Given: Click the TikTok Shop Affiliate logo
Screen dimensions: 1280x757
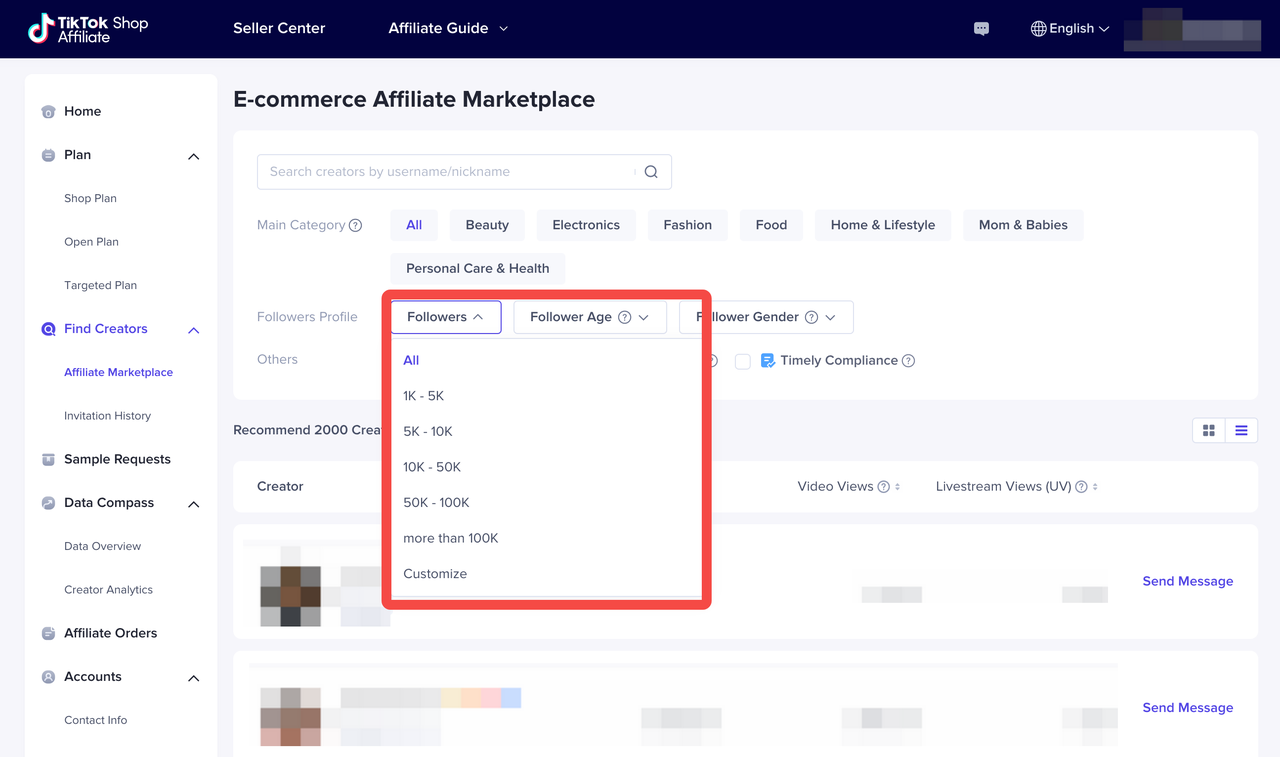Looking at the screenshot, I should (87, 29).
